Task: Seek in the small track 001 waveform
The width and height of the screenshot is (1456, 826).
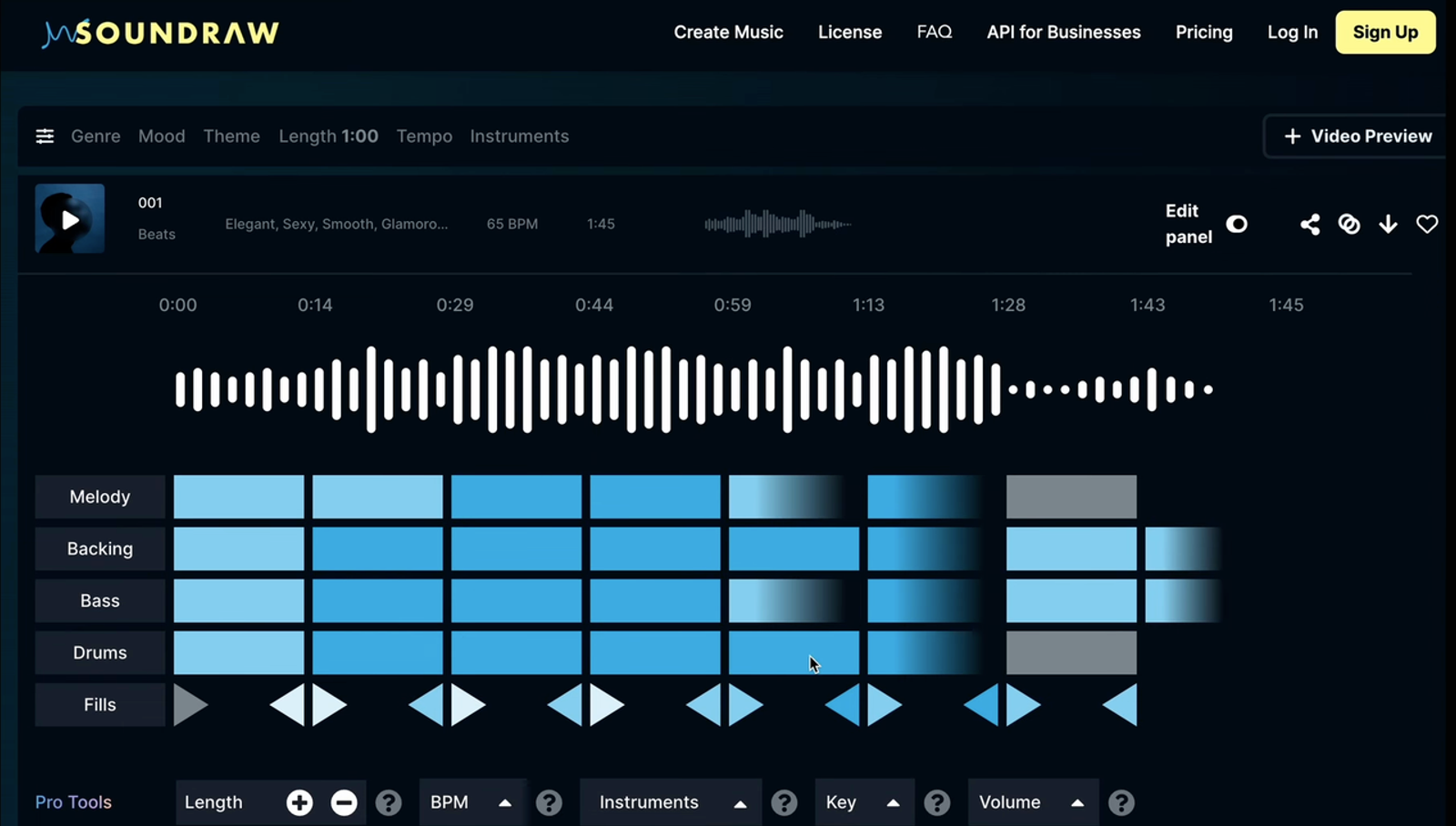Action: (x=778, y=224)
